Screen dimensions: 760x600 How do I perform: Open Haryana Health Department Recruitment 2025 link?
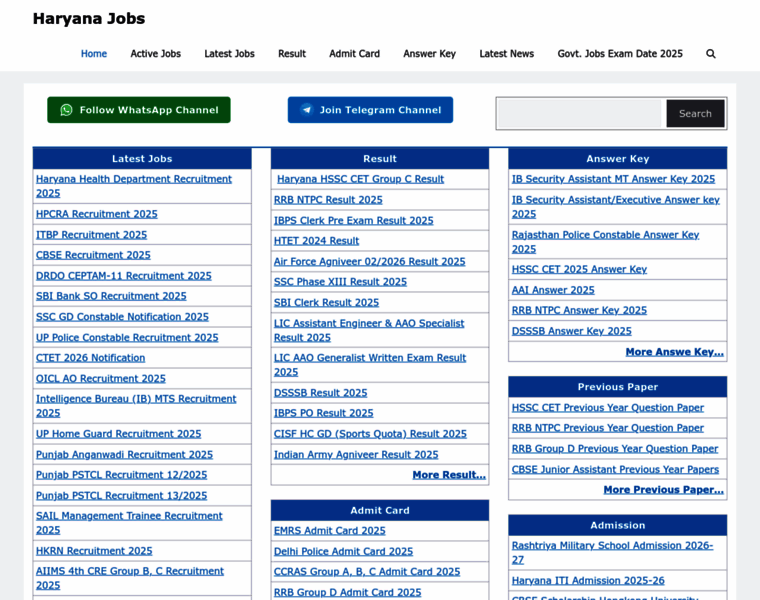134,186
